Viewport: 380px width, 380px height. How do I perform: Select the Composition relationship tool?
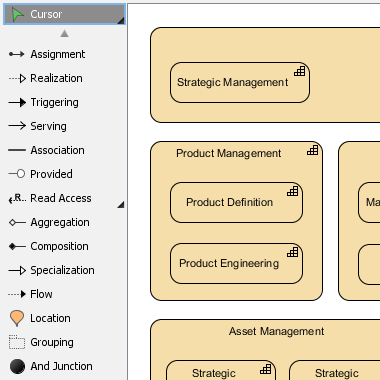point(64,246)
